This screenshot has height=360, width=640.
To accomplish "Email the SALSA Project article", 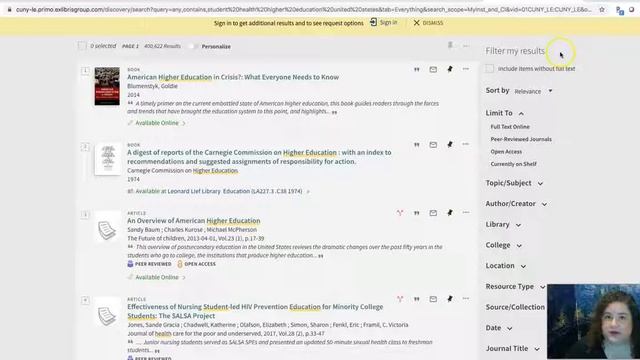I will coord(433,299).
